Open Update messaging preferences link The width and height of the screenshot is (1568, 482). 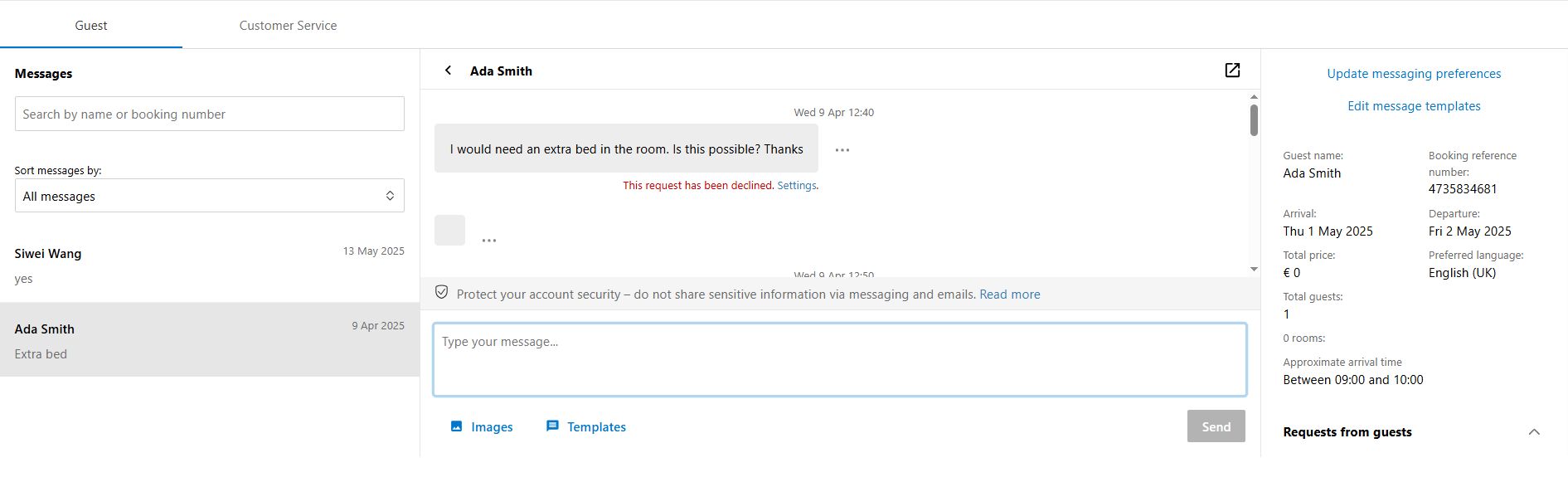click(1414, 74)
